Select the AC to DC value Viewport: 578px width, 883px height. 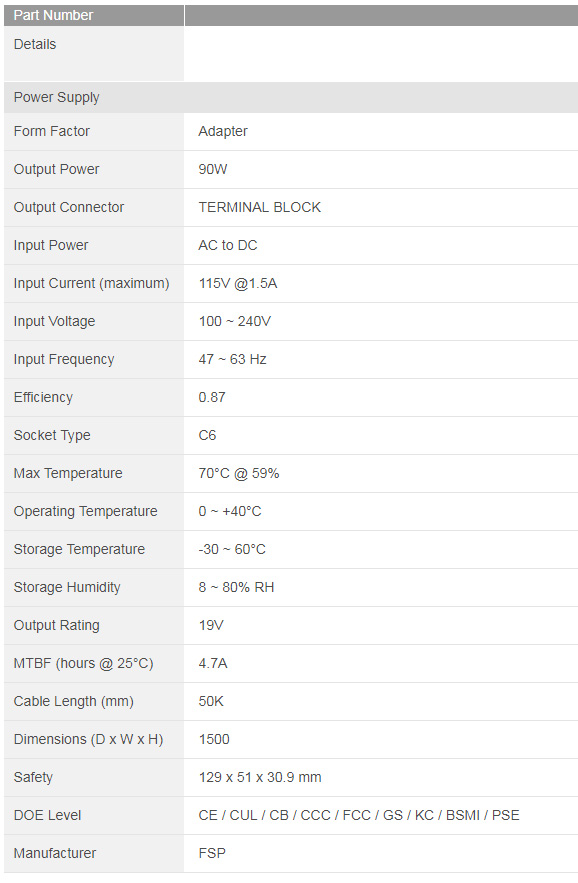(x=228, y=246)
